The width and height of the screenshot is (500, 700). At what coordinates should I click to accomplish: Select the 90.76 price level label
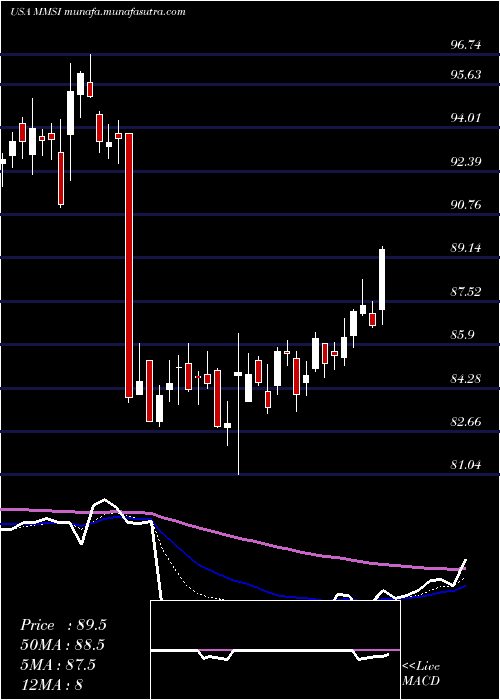coord(466,205)
